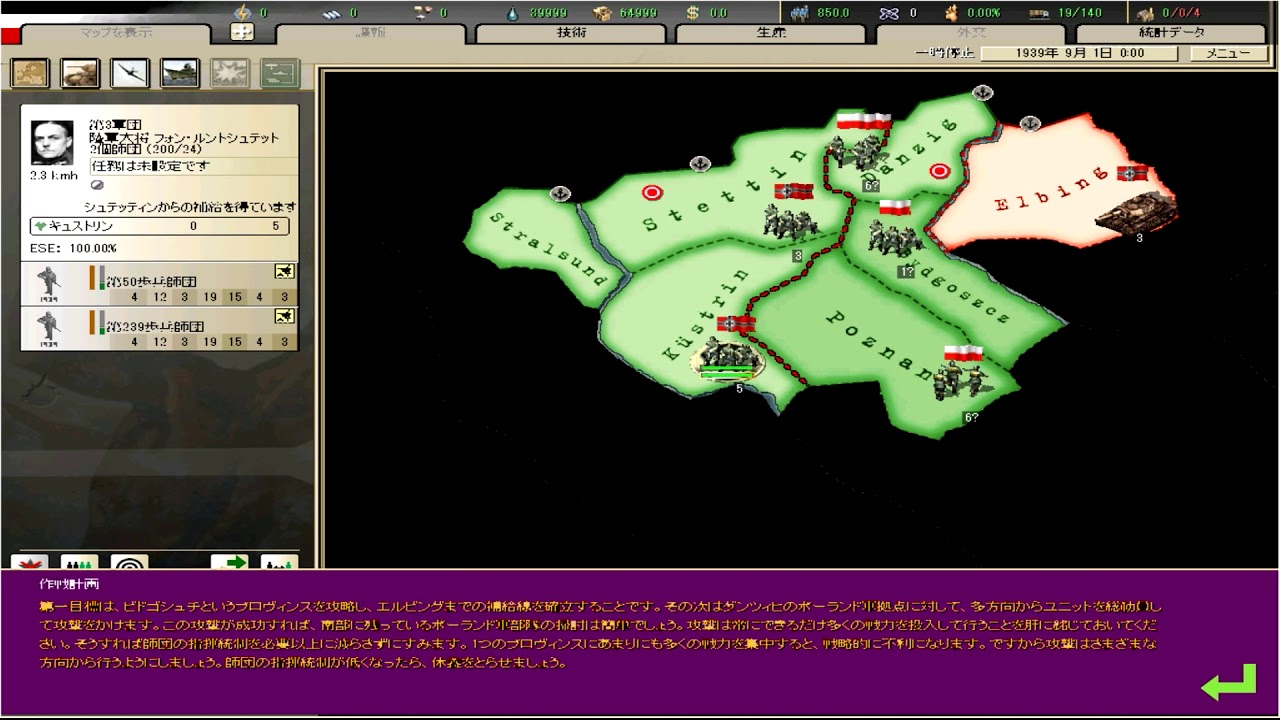Select the German army stack in Küstrin
Viewport: 1280px width, 720px height.
click(727, 358)
